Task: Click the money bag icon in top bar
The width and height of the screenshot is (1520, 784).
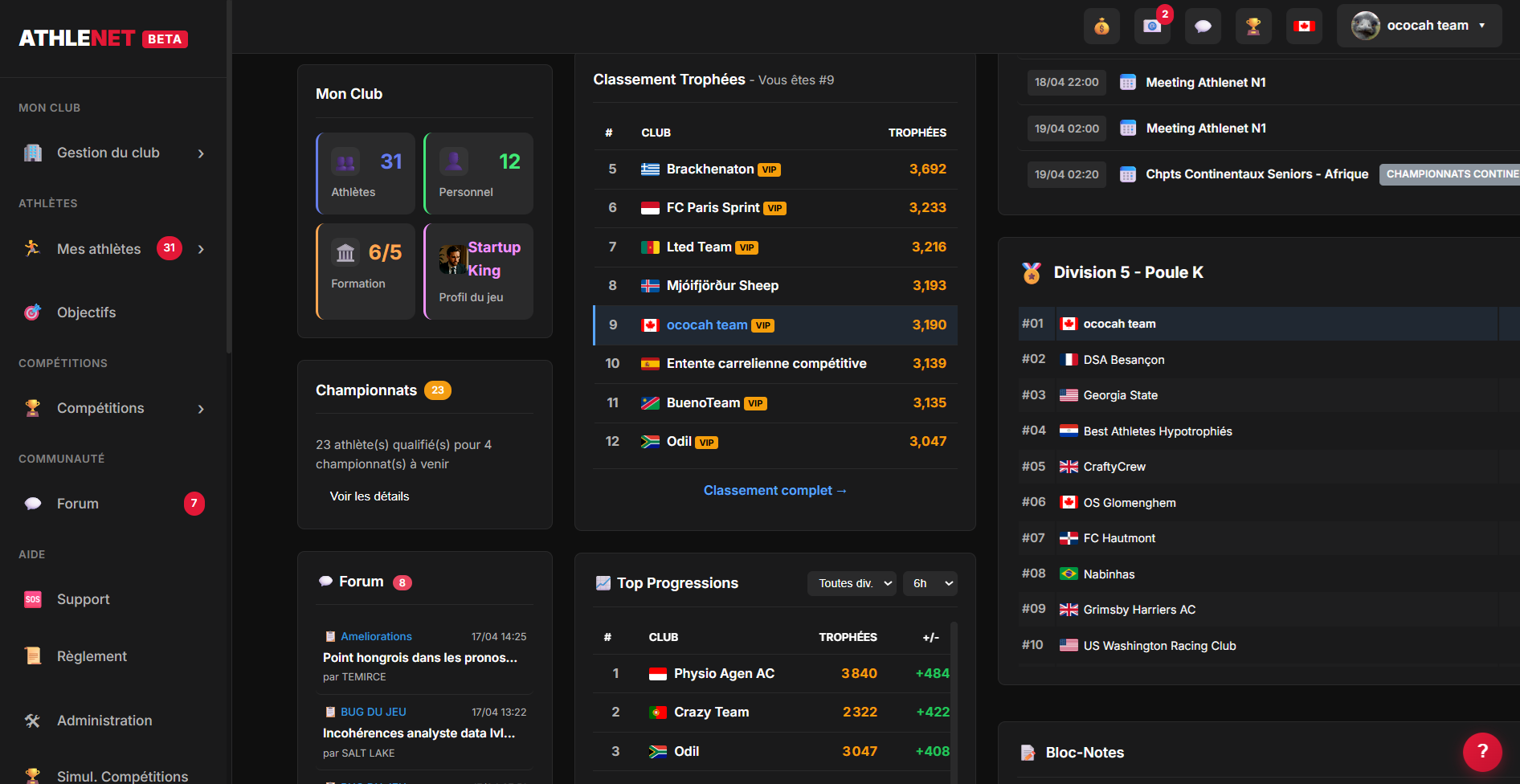Action: pyautogui.click(x=1101, y=25)
